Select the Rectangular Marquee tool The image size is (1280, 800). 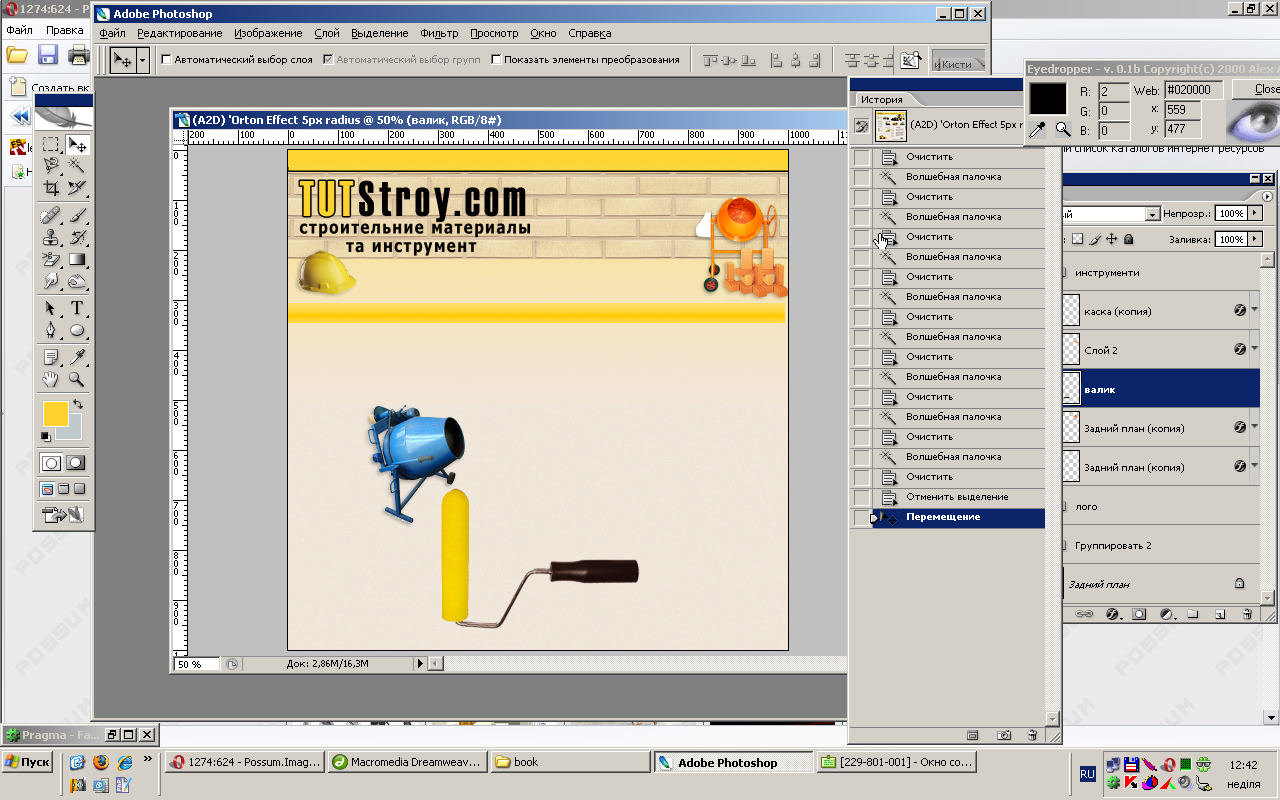pyautogui.click(x=51, y=146)
